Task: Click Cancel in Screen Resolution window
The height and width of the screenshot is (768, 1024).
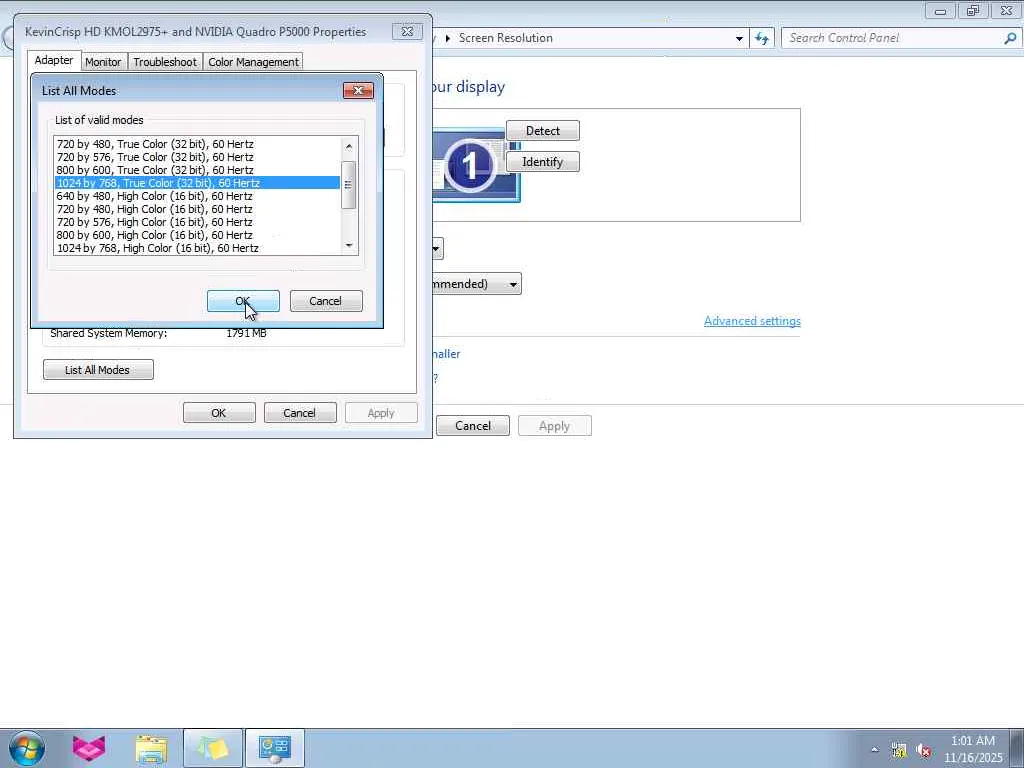Action: click(473, 426)
